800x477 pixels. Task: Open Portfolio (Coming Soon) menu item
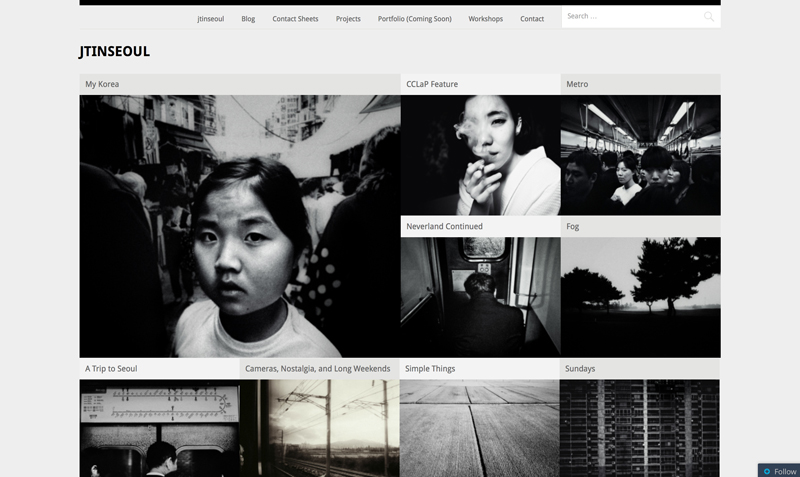click(x=414, y=19)
